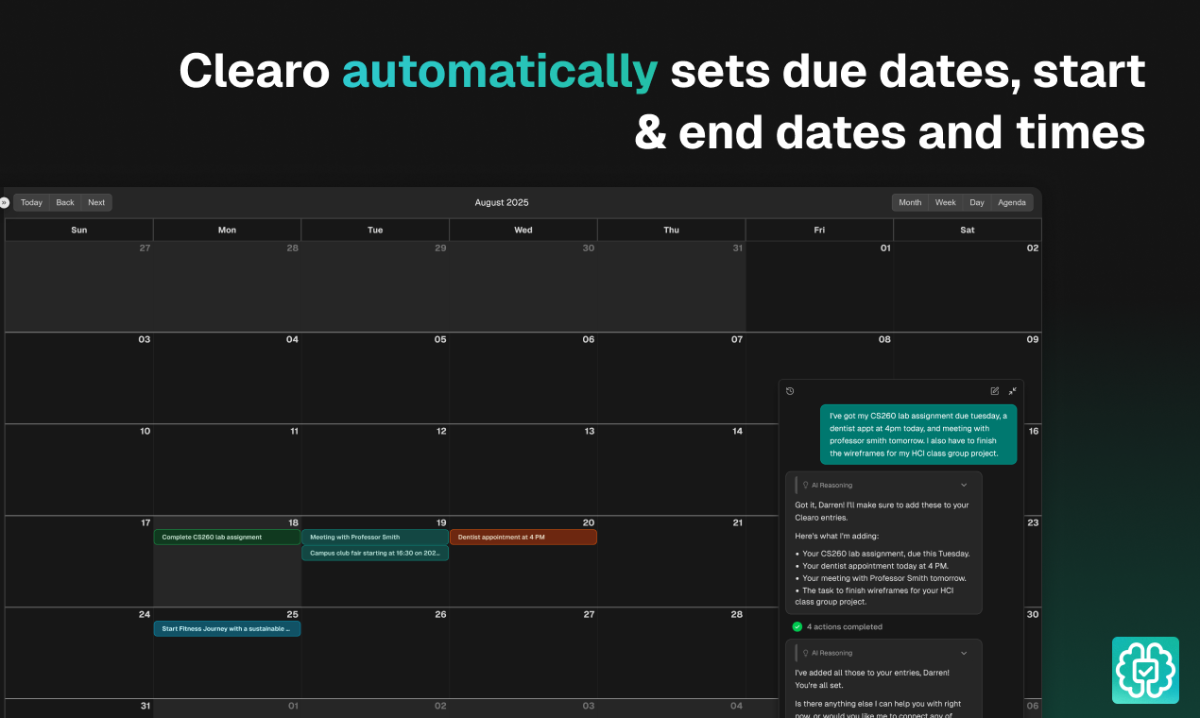The height and width of the screenshot is (718, 1200).
Task: Jump to Today in calendar
Action: click(32, 203)
